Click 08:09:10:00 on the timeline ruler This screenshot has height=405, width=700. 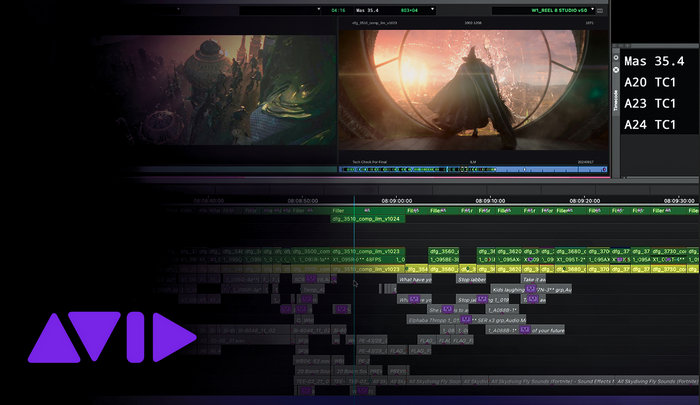[x=491, y=201]
